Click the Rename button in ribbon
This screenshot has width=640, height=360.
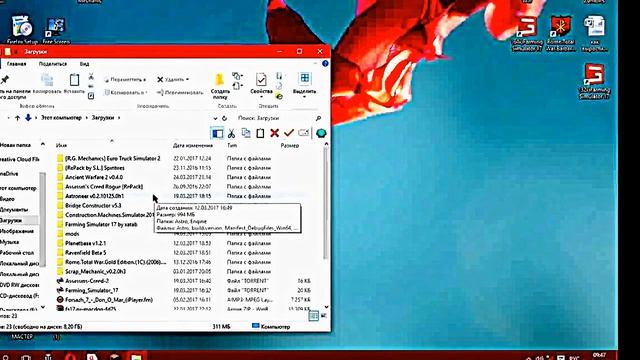(180, 93)
